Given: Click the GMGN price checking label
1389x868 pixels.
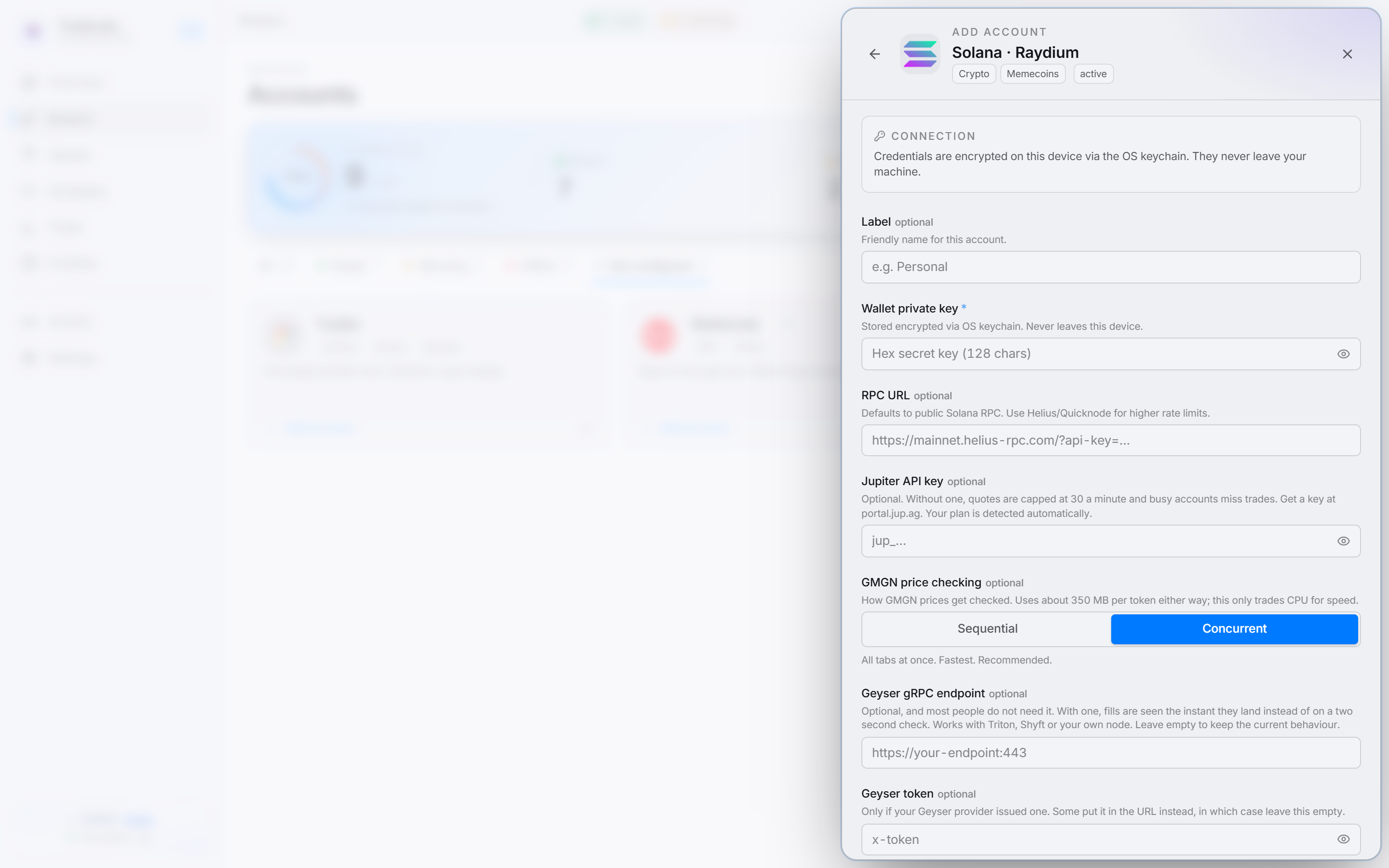Looking at the screenshot, I should [x=921, y=582].
